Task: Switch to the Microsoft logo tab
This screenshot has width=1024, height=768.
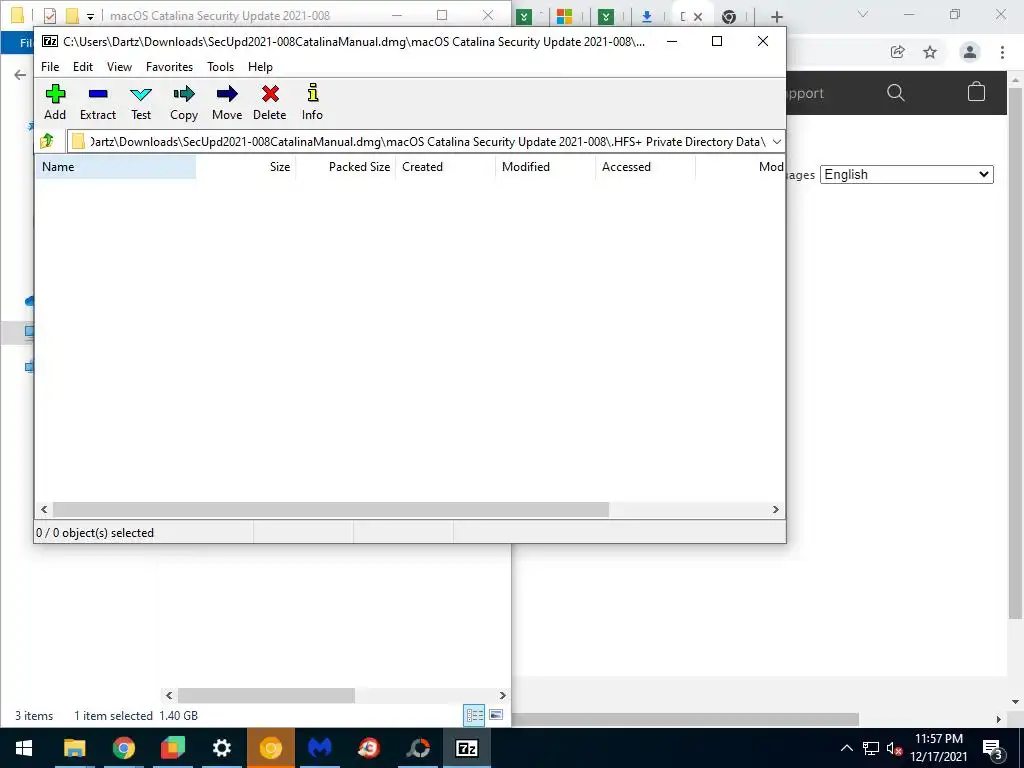Action: pyautogui.click(x=564, y=16)
